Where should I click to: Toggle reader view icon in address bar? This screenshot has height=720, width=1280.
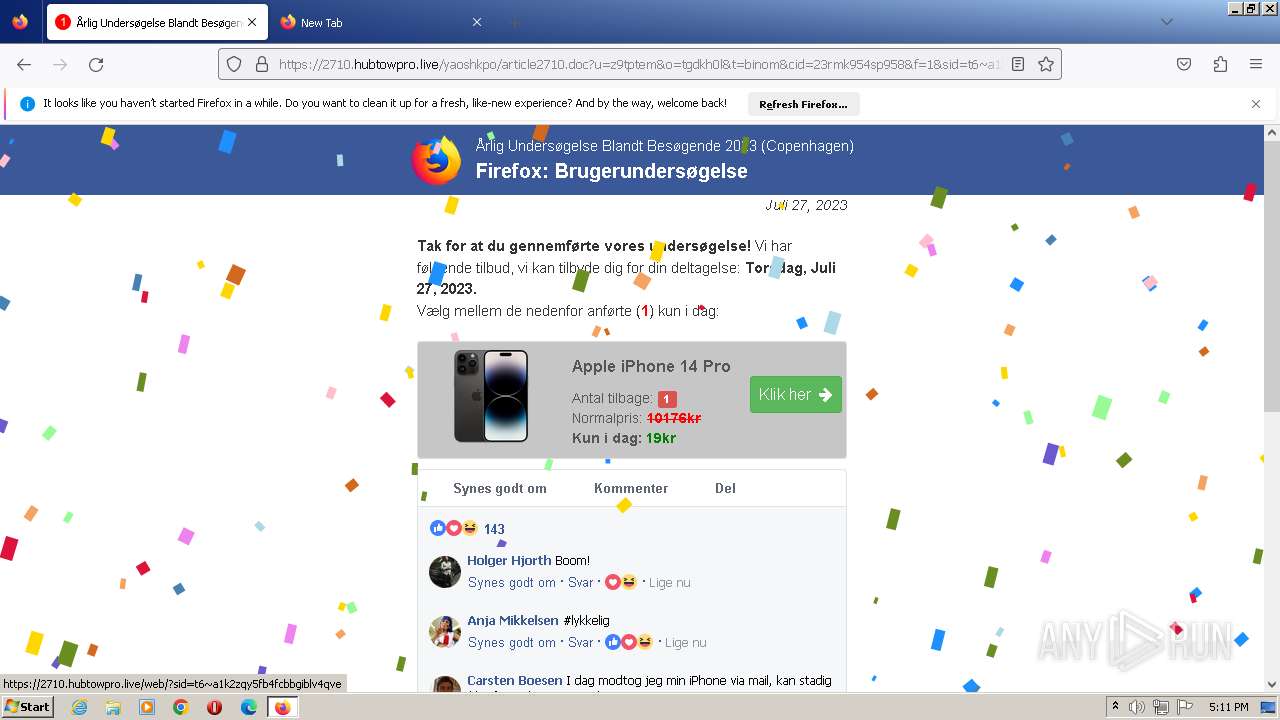click(1018, 64)
